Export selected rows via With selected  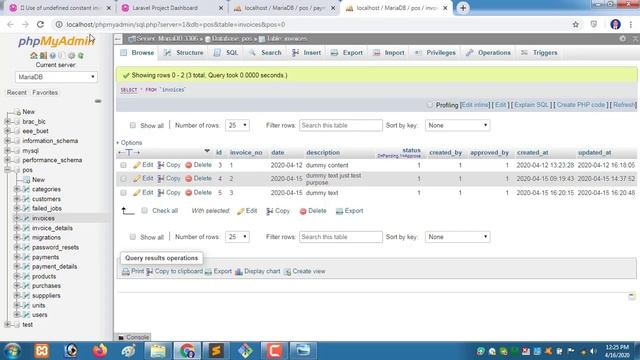349,211
